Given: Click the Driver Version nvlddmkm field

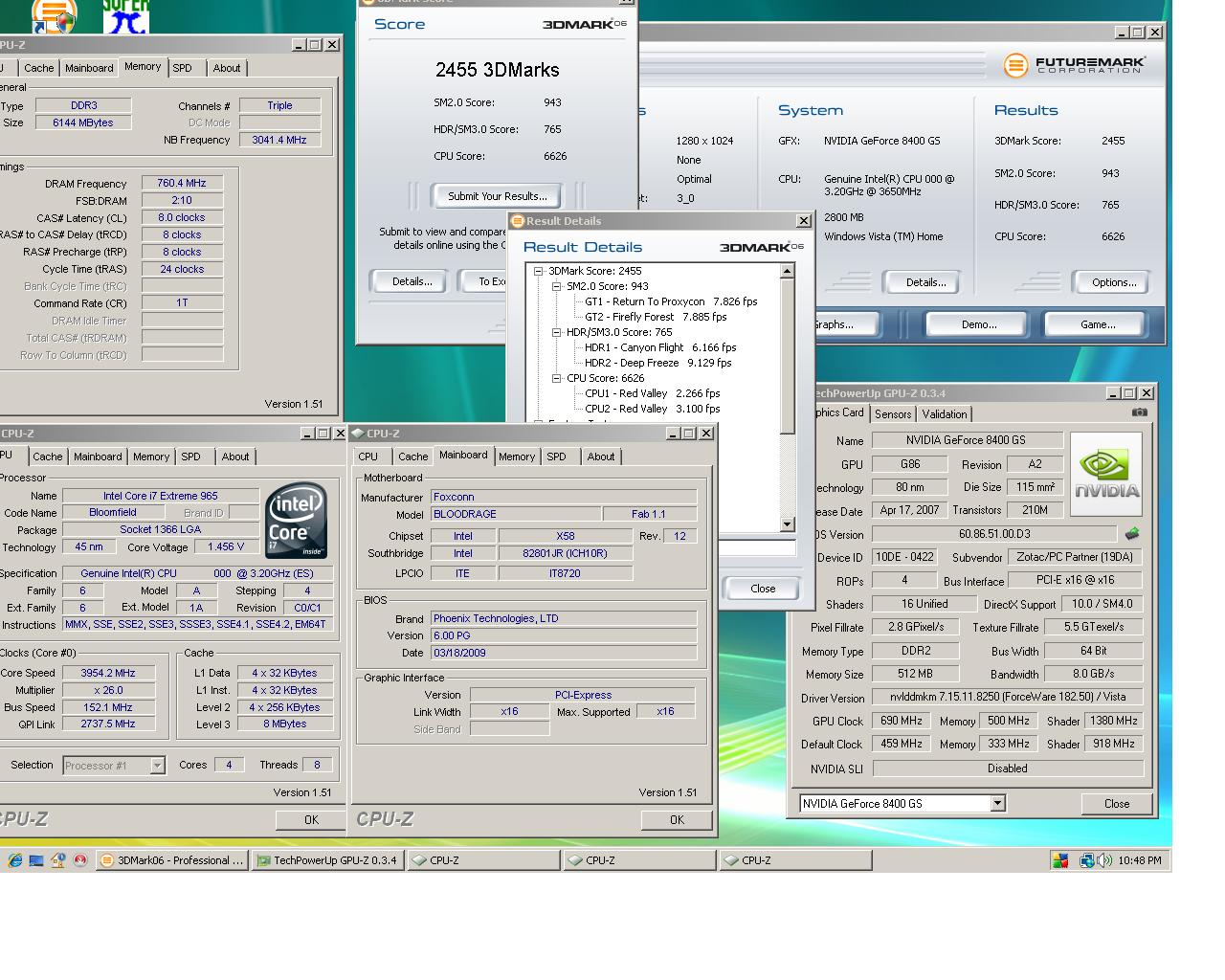Looking at the screenshot, I should coord(1008,698).
